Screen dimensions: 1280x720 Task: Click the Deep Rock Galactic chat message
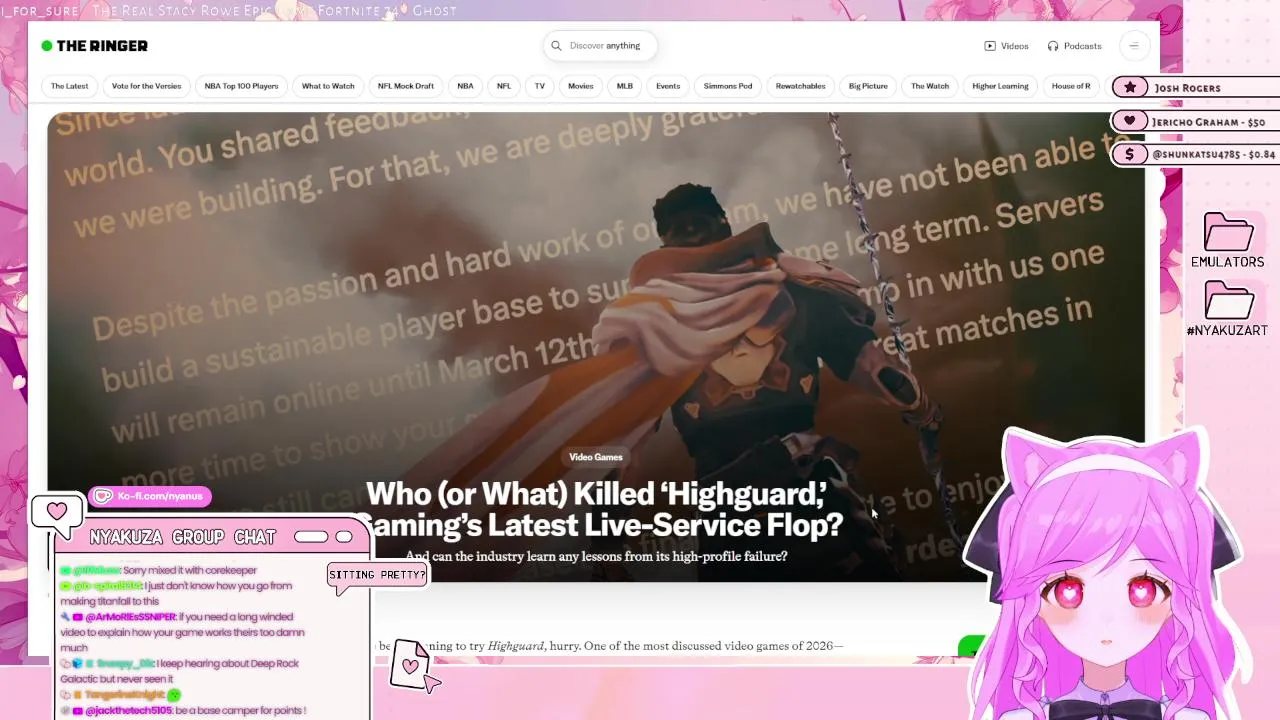coord(180,671)
